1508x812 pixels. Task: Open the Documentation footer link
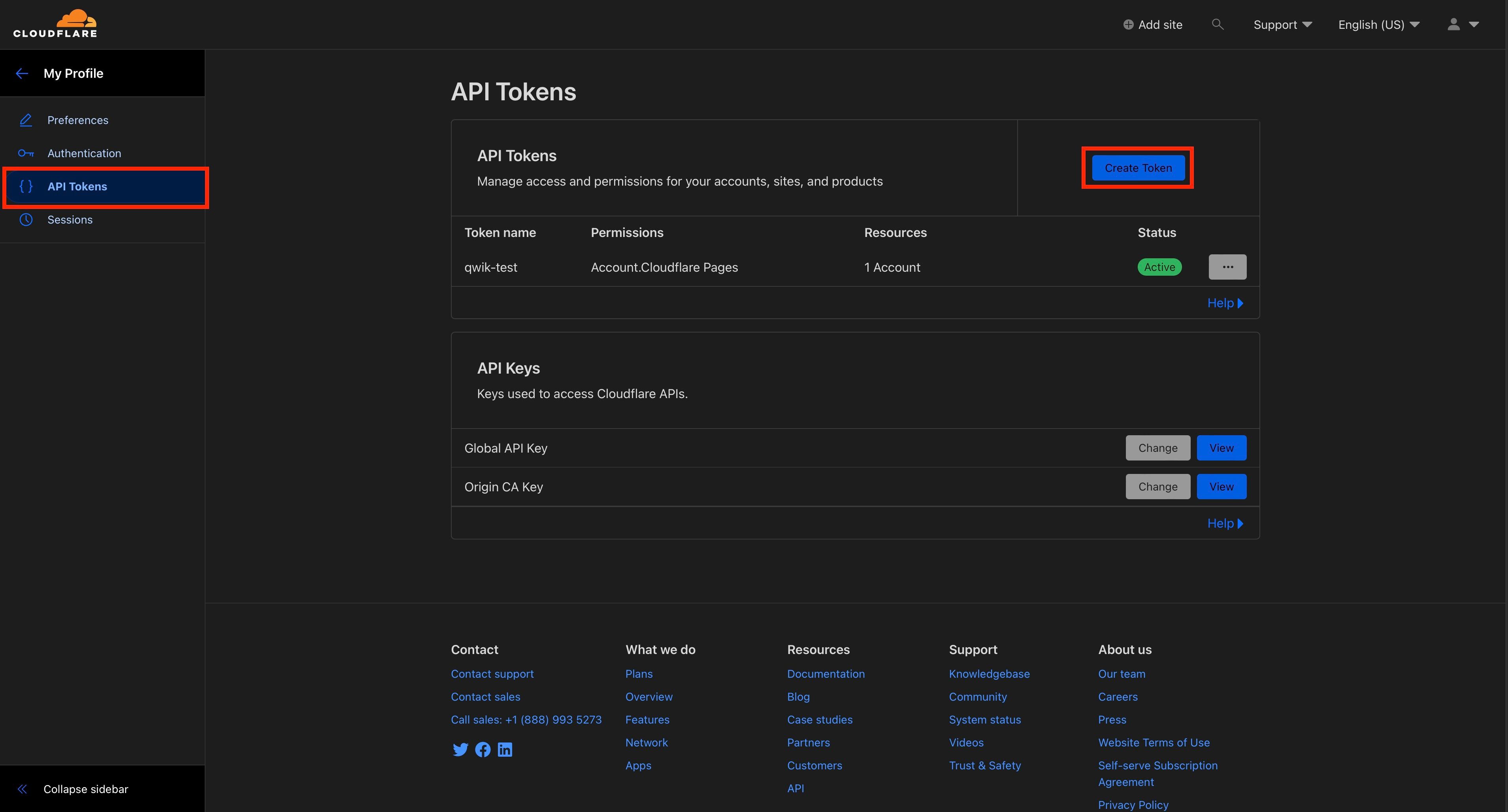tap(826, 673)
